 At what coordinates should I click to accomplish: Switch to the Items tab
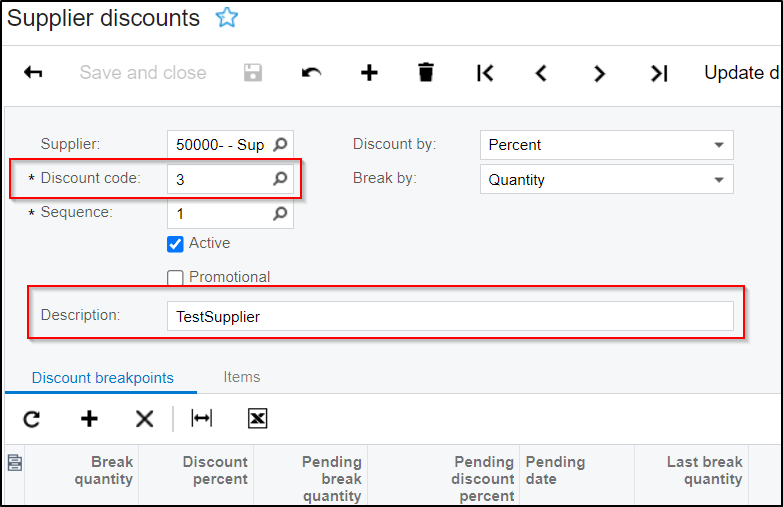[242, 377]
